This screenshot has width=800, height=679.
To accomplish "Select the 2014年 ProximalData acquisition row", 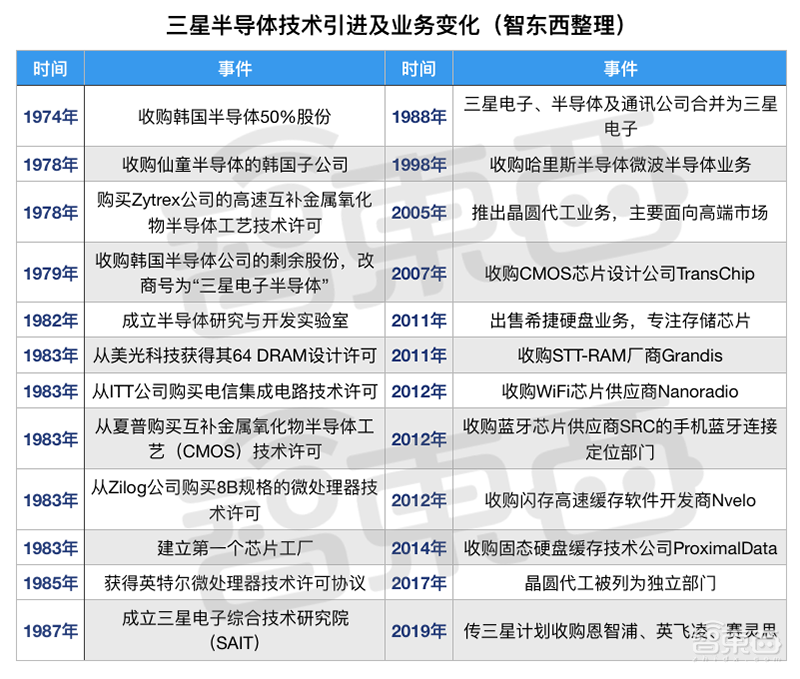I will [x=621, y=548].
